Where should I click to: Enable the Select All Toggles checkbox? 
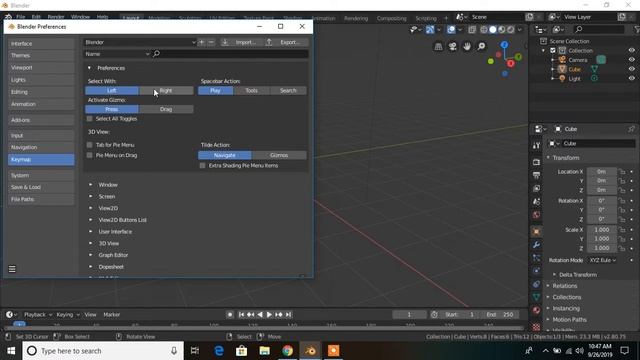(x=89, y=119)
